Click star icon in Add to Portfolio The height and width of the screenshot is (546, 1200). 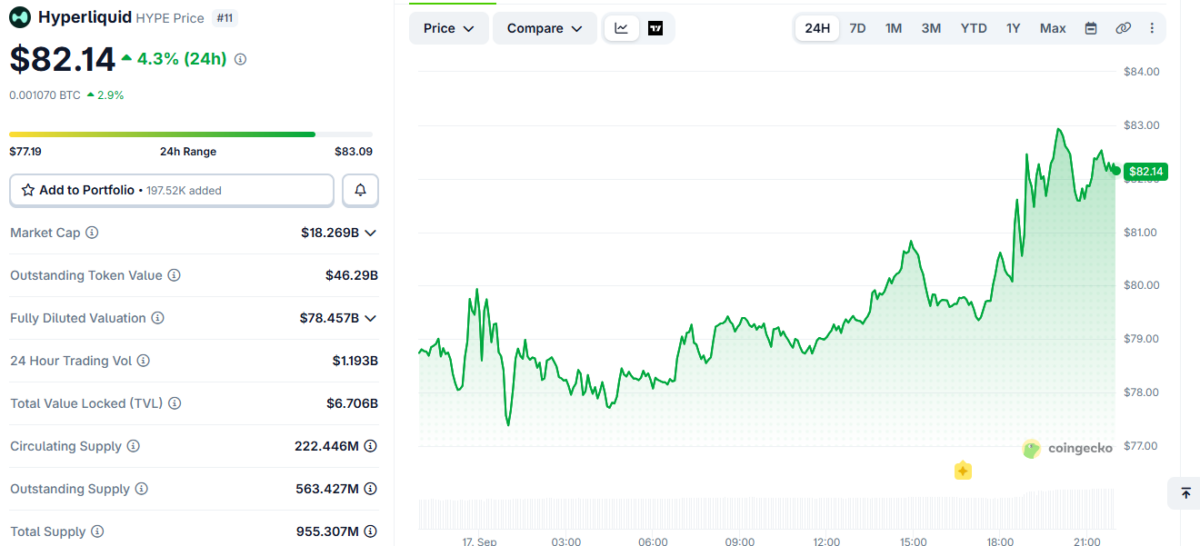coord(28,190)
